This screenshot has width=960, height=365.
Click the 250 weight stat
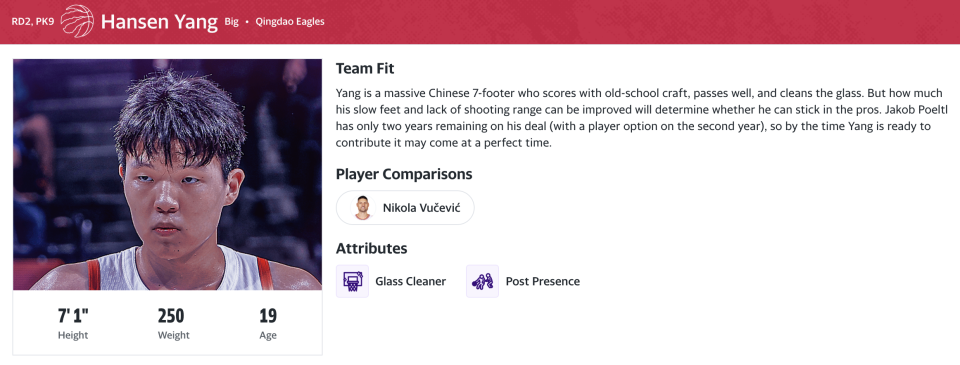(x=171, y=316)
